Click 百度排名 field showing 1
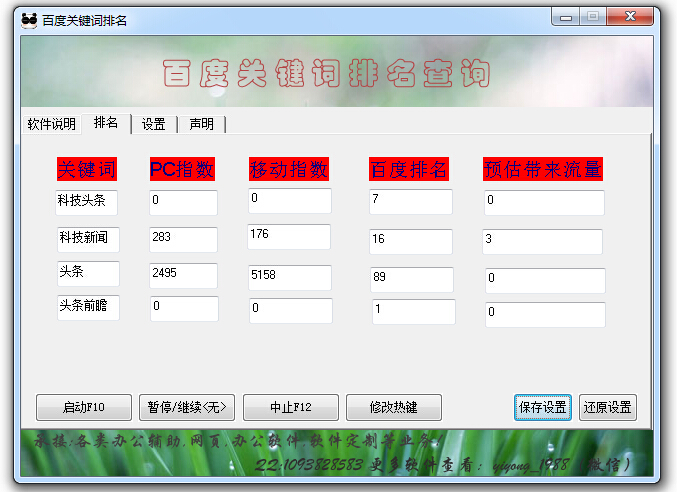The width and height of the screenshot is (677, 492). (x=414, y=312)
